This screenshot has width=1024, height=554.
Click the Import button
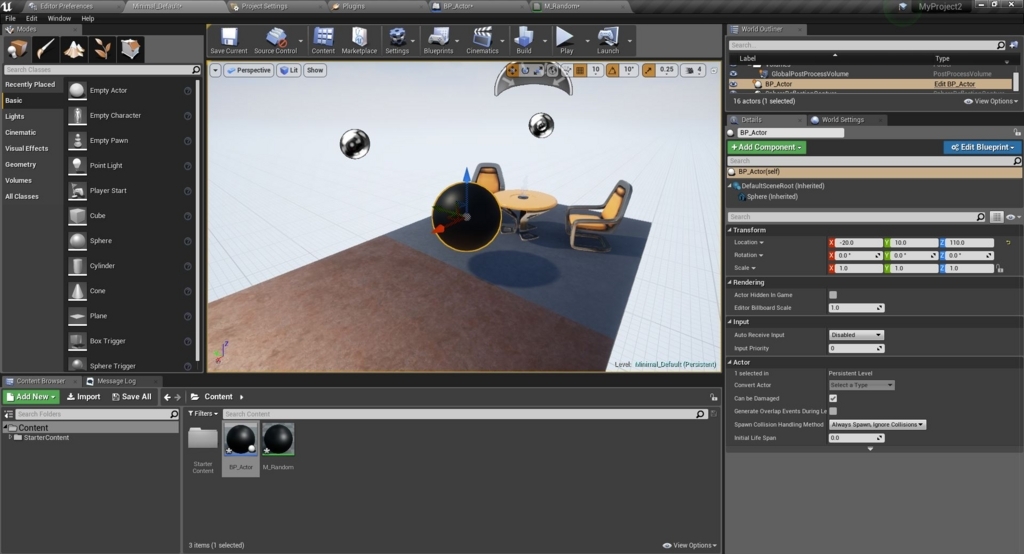84,397
